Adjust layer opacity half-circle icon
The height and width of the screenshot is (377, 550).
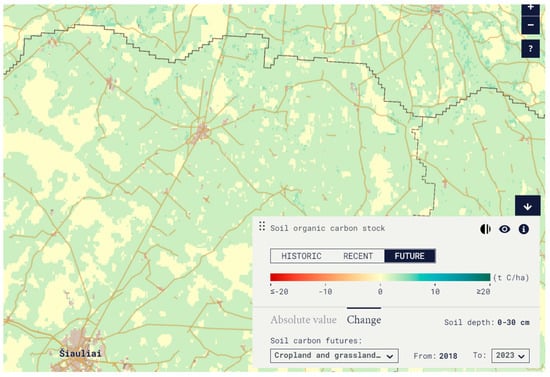[x=485, y=229]
